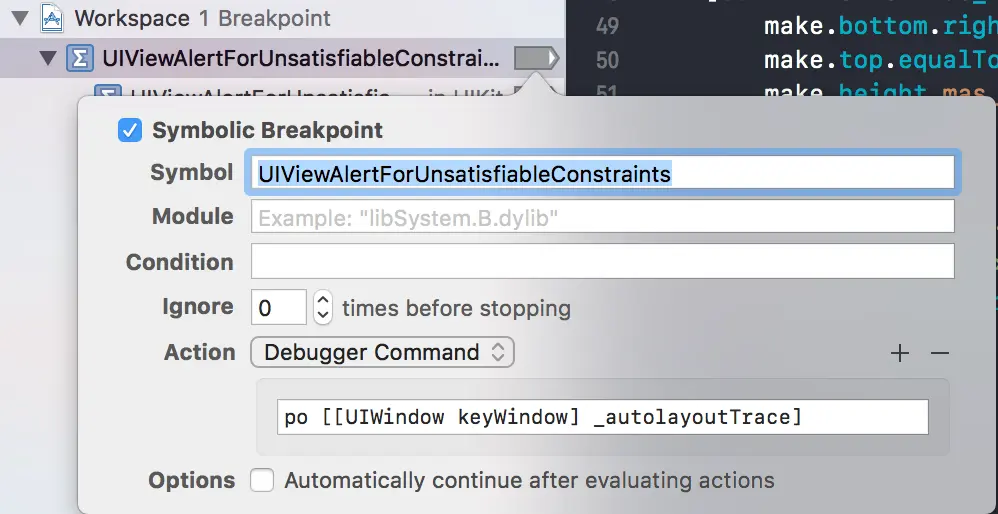Collapse the UIViewAlertForUnsatisfiableConstraints disclosure triangle

pos(47,59)
